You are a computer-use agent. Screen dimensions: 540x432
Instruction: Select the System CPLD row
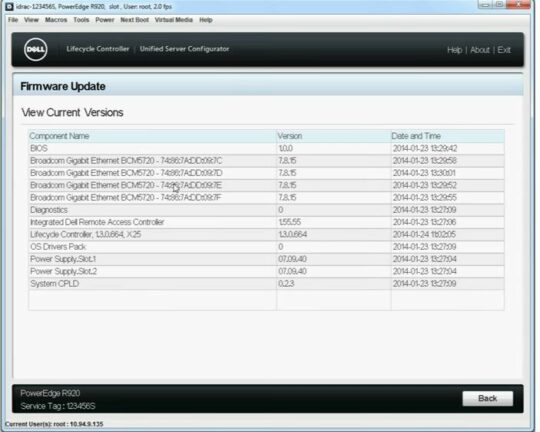coord(267,284)
